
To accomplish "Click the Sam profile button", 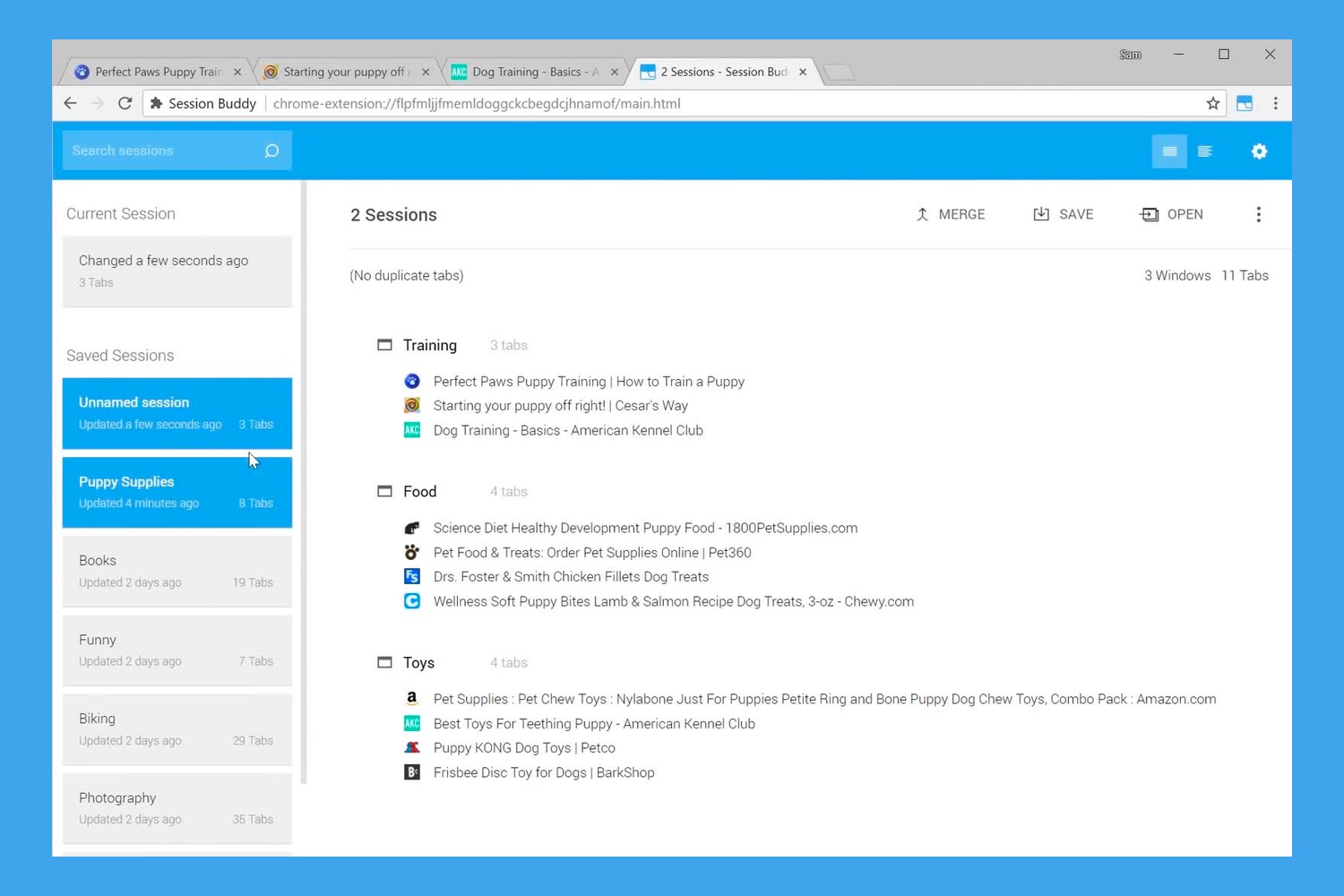I will click(x=1130, y=55).
